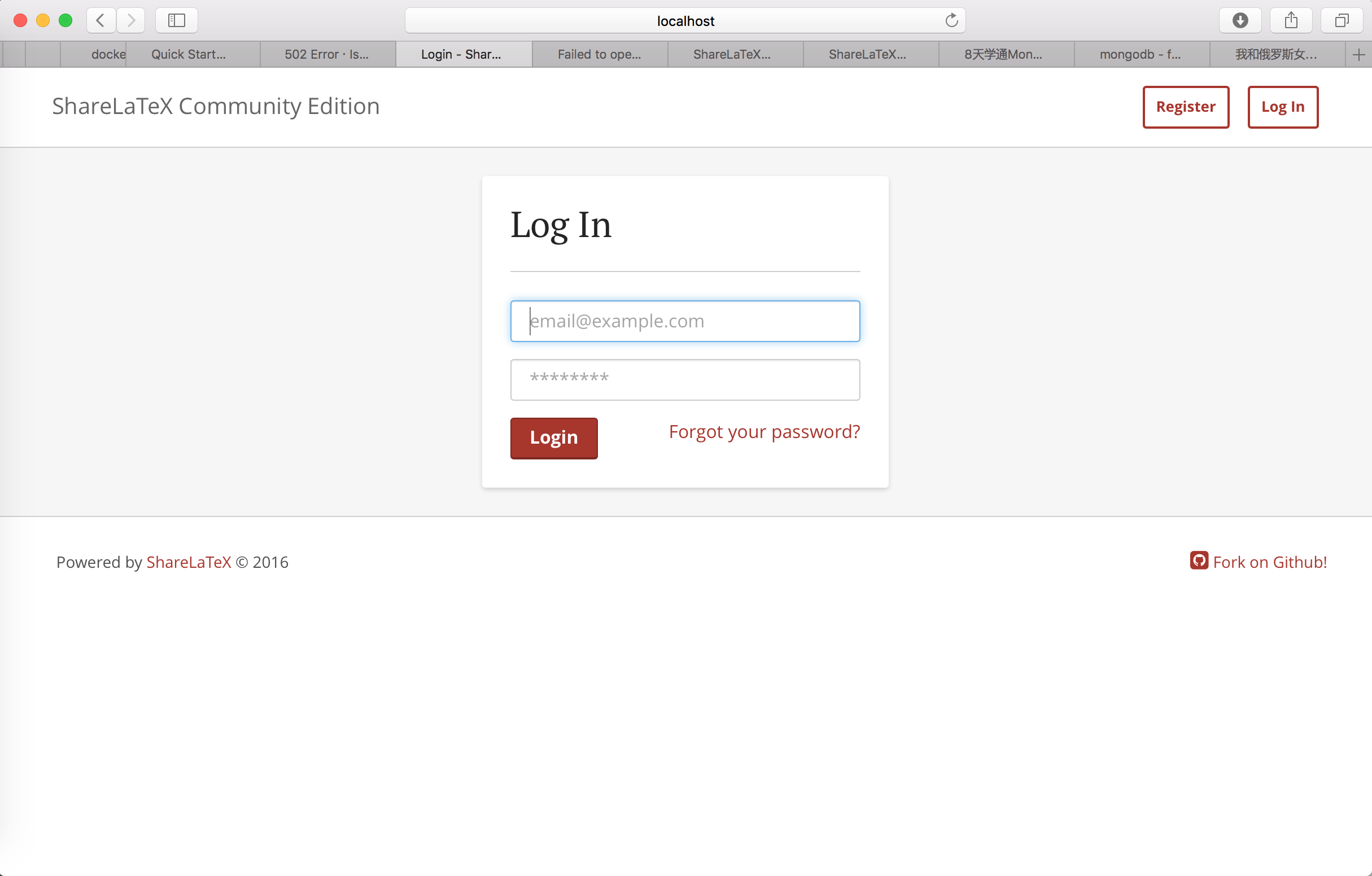The width and height of the screenshot is (1372, 876).
Task: Focus the email address input field
Action: [685, 321]
